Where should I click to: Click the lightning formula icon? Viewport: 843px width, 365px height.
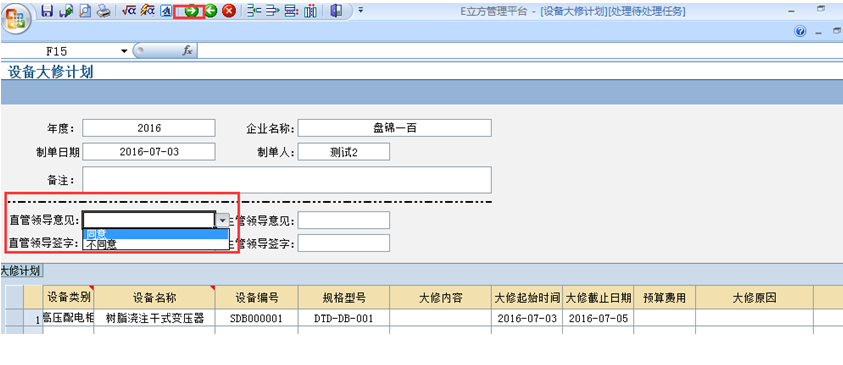click(147, 11)
